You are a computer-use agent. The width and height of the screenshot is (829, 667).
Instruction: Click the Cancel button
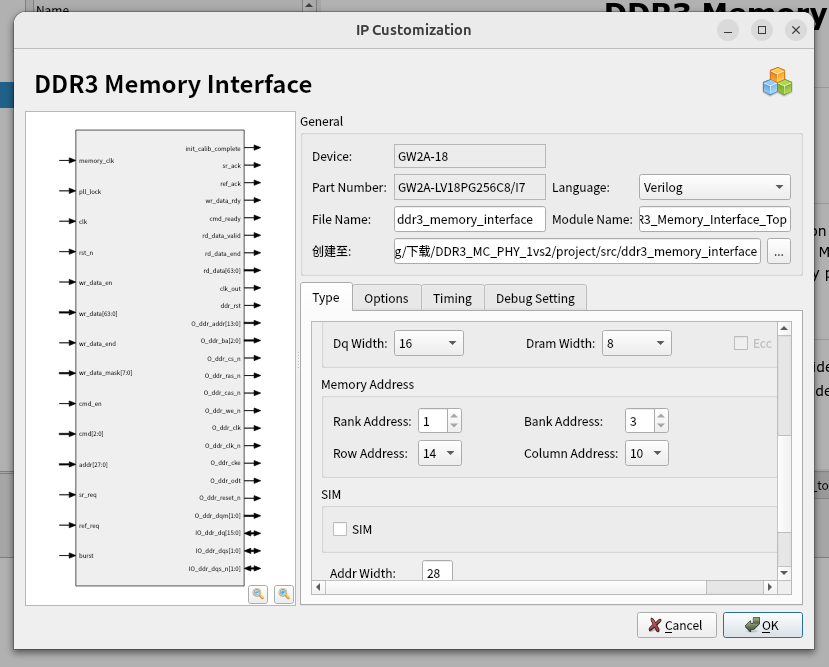coord(677,625)
